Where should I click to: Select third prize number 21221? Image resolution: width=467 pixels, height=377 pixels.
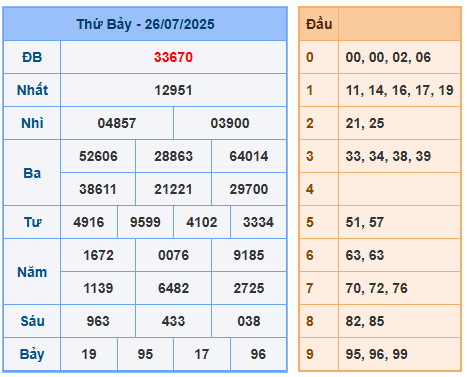pos(173,189)
